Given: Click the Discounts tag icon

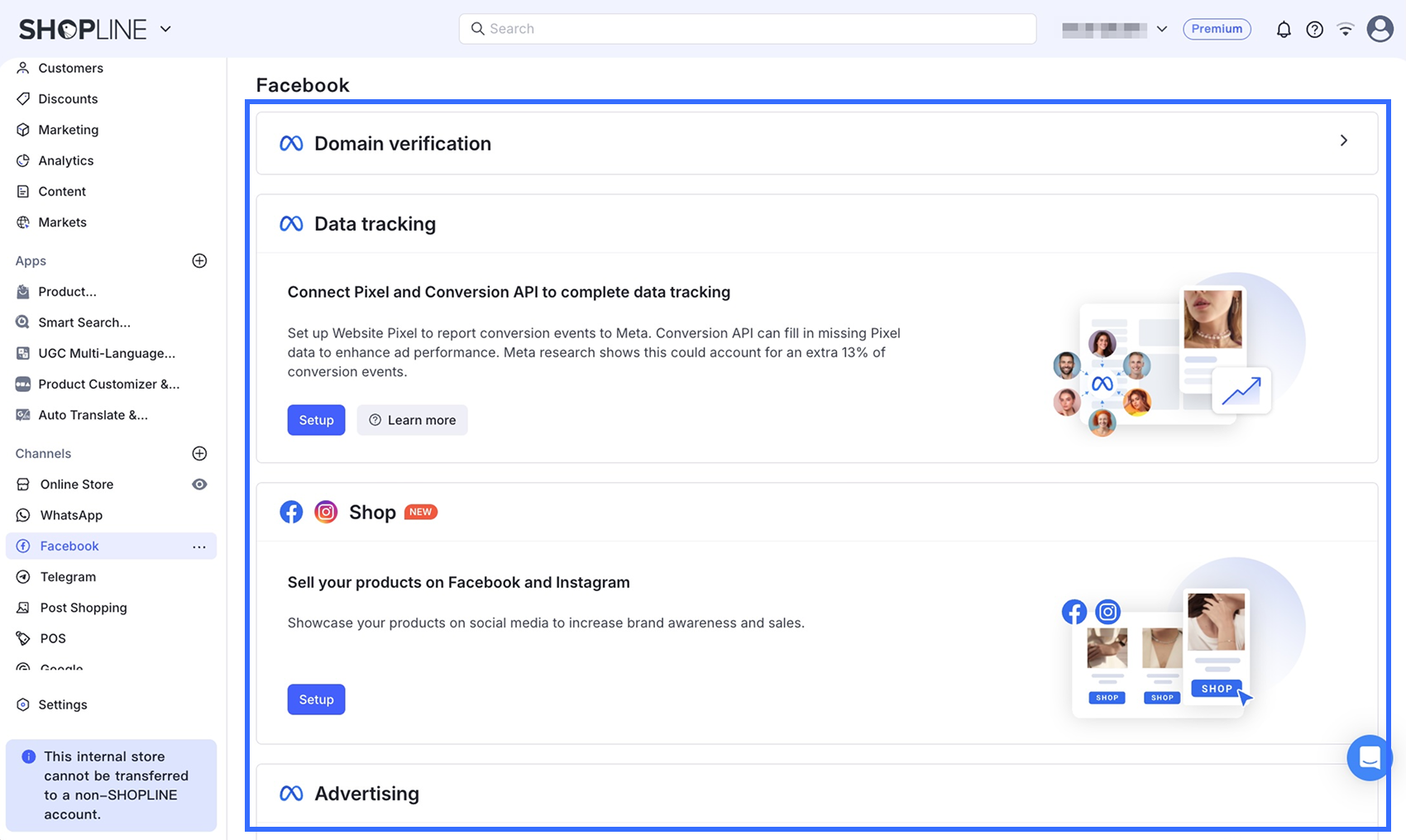Looking at the screenshot, I should [23, 99].
